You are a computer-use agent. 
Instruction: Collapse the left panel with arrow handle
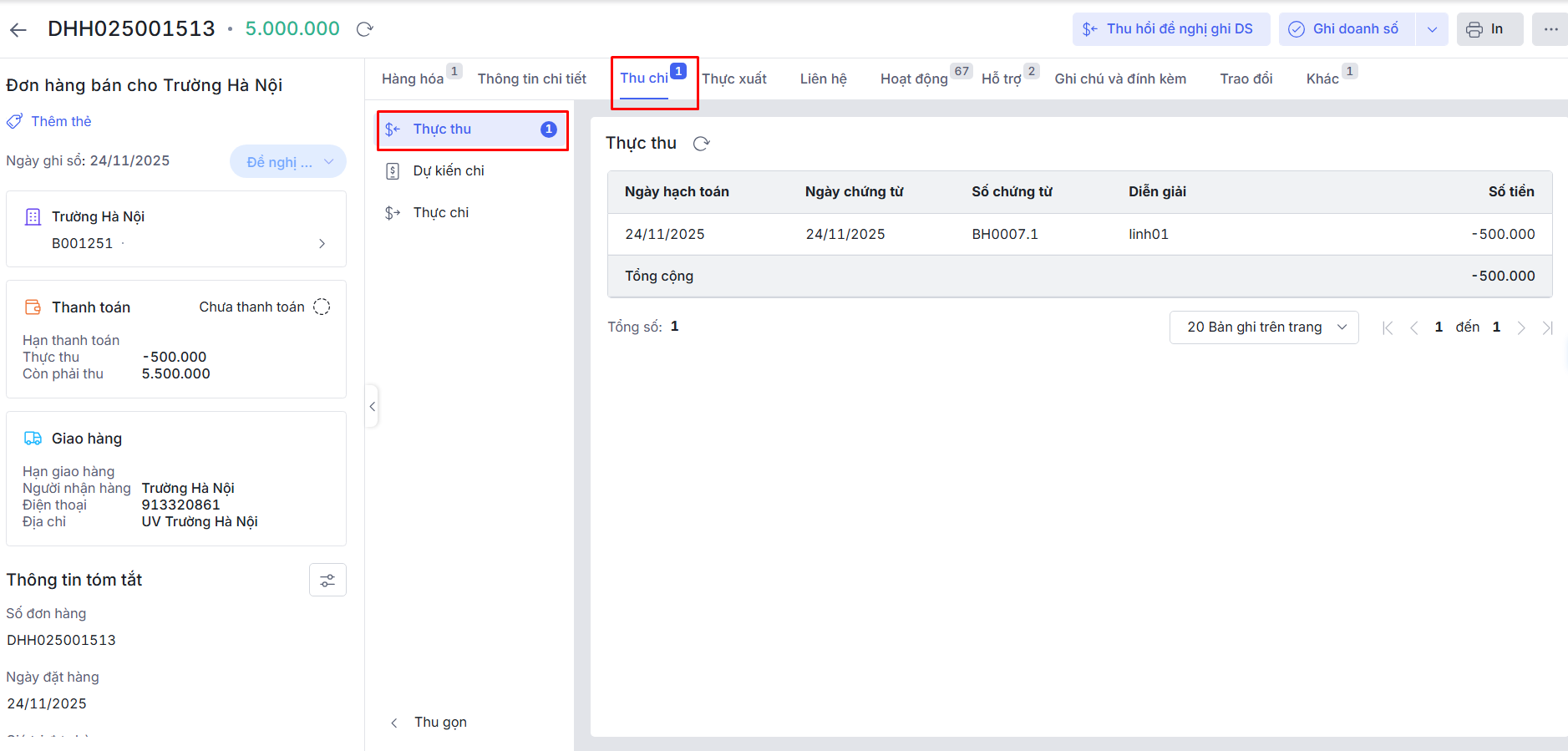coord(373,407)
